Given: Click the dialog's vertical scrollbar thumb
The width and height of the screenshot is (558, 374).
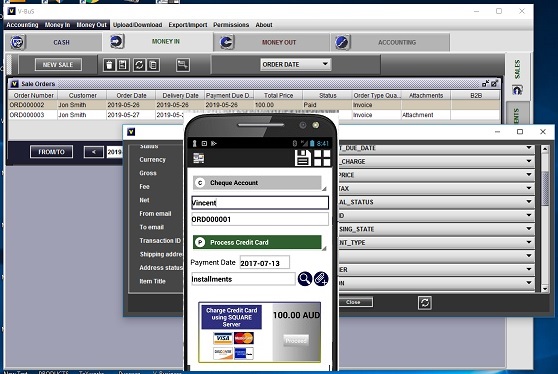Looking at the screenshot, I should [x=545, y=188].
